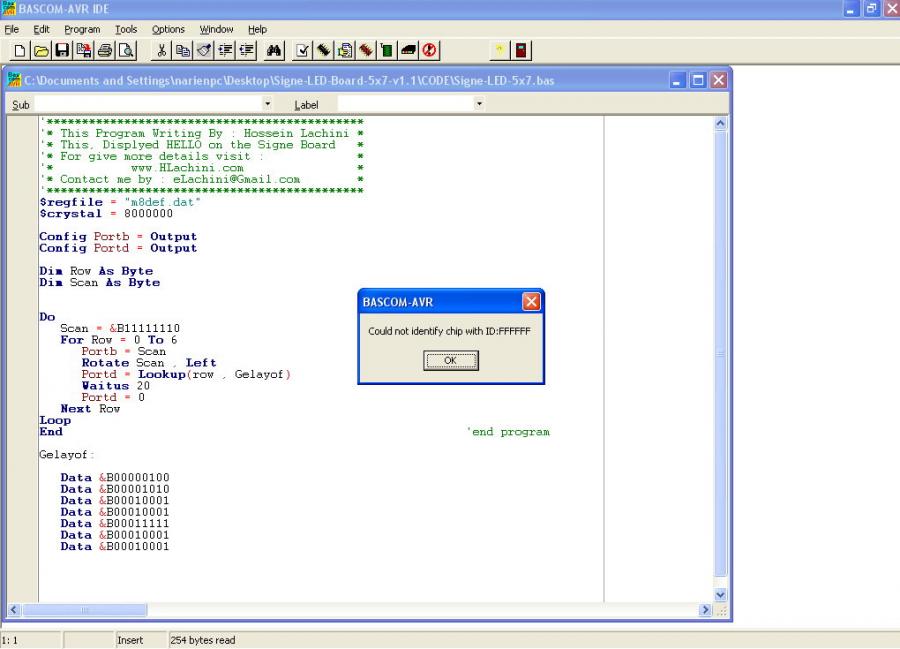Image resolution: width=900 pixels, height=649 pixels.
Task: Open the Options menu
Action: (x=168, y=29)
